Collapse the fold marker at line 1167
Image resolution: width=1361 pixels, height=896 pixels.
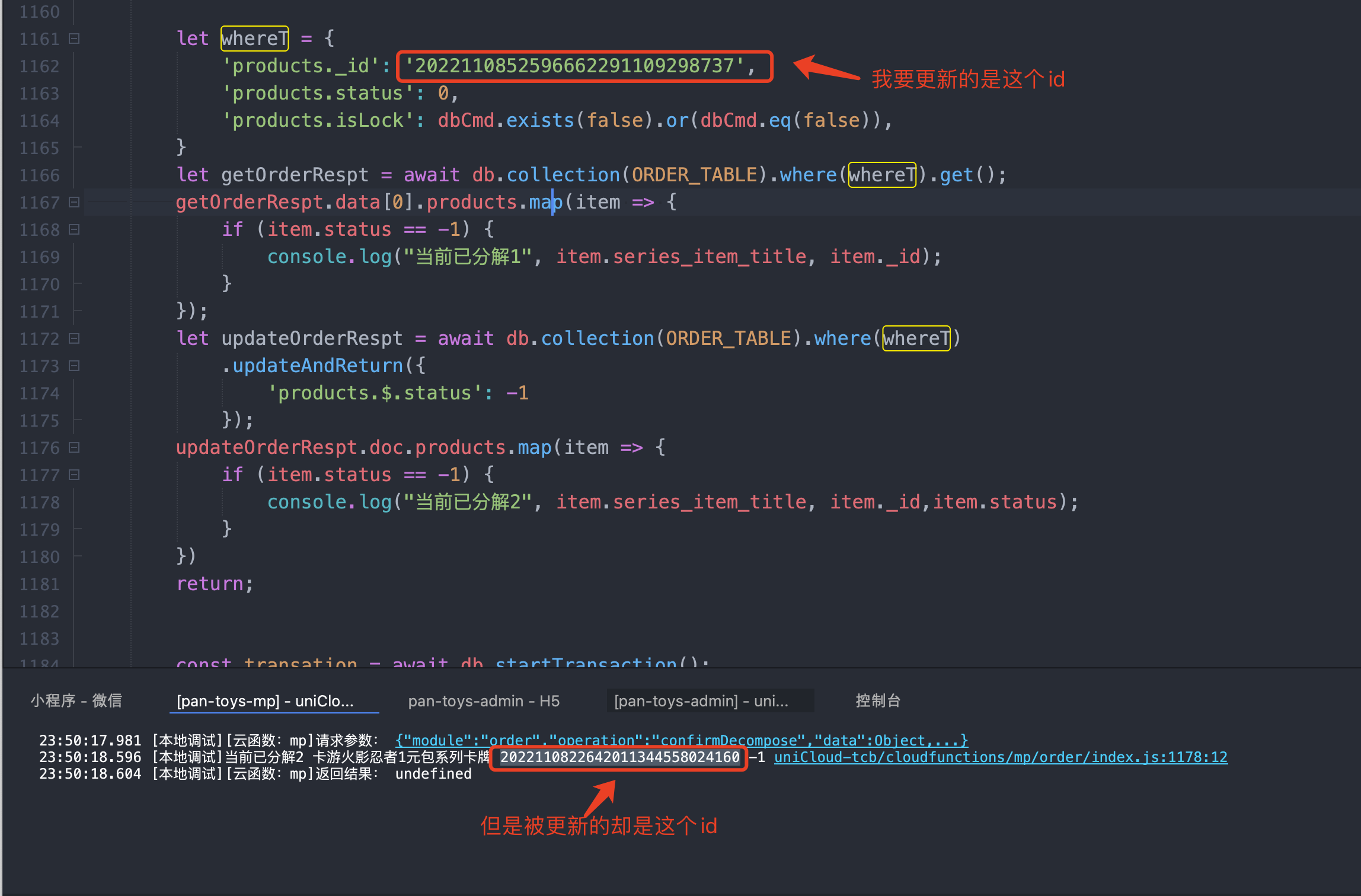[x=74, y=203]
